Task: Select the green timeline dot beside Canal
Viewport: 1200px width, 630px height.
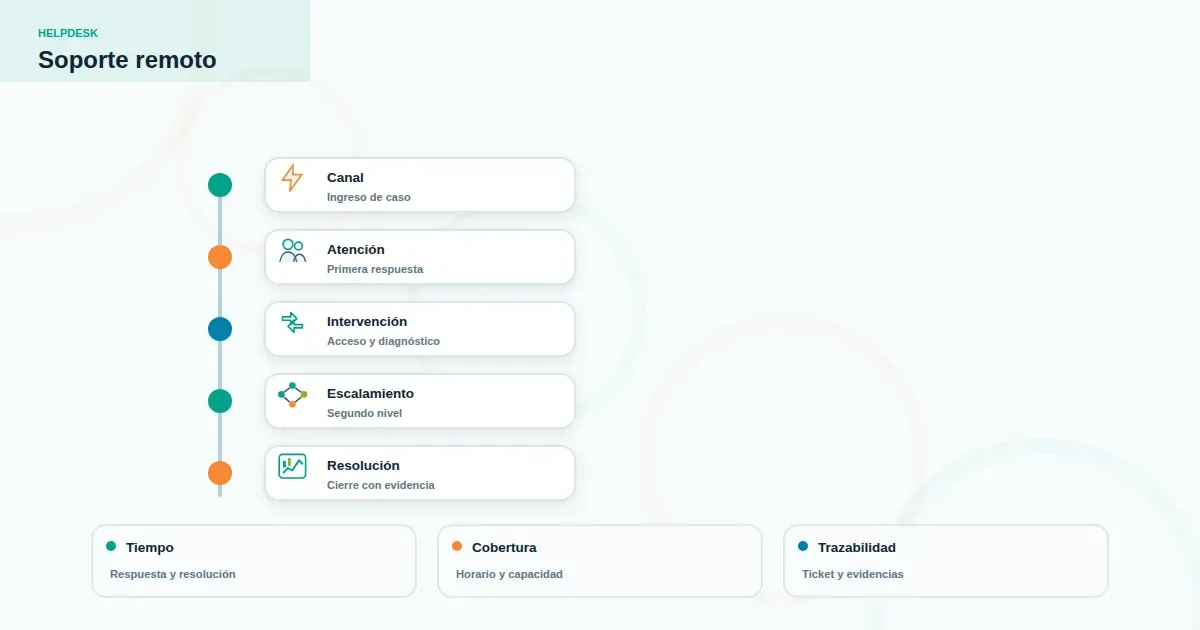Action: [x=220, y=185]
